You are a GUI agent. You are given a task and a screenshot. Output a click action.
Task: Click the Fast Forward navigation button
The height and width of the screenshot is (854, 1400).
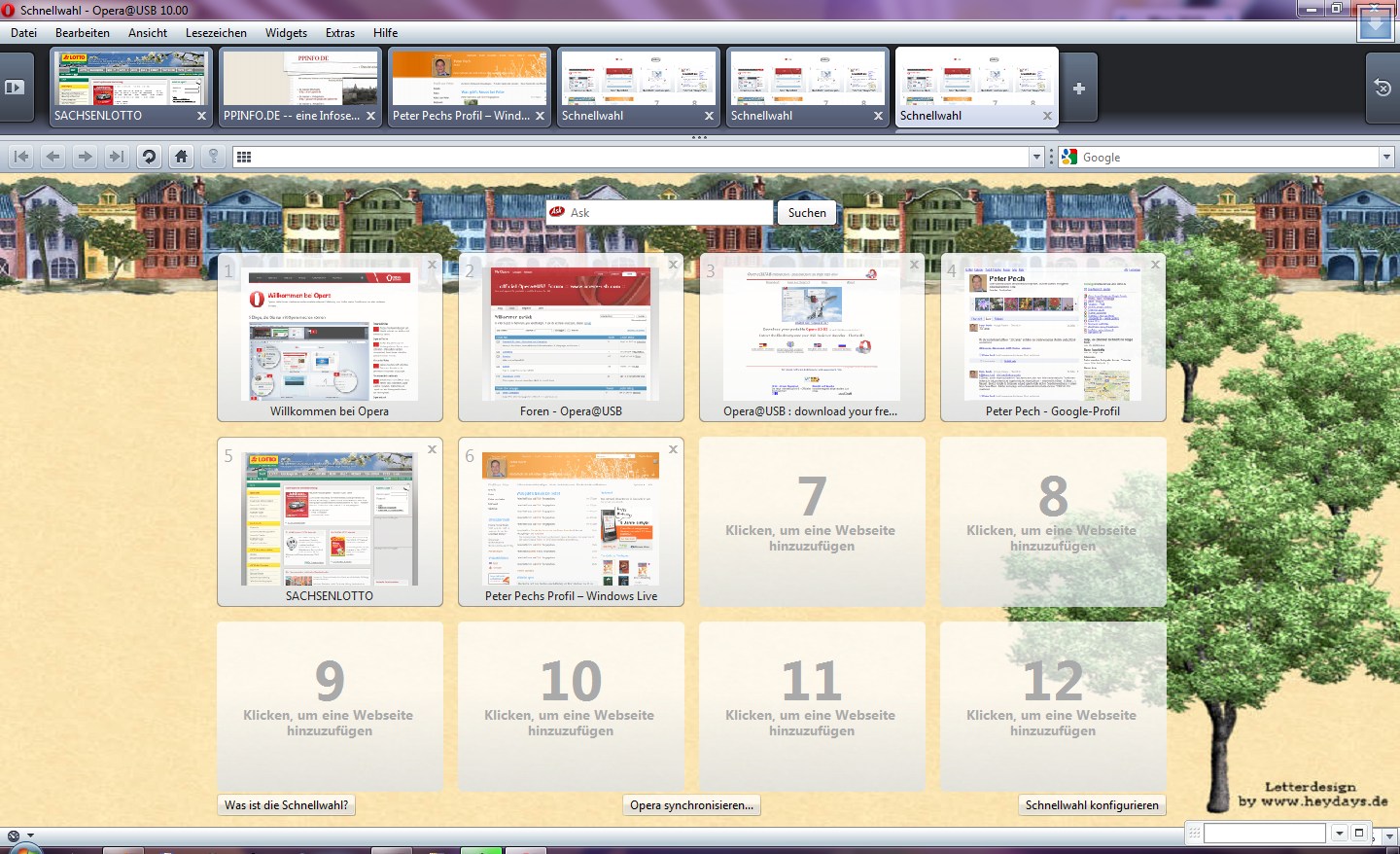[117, 157]
